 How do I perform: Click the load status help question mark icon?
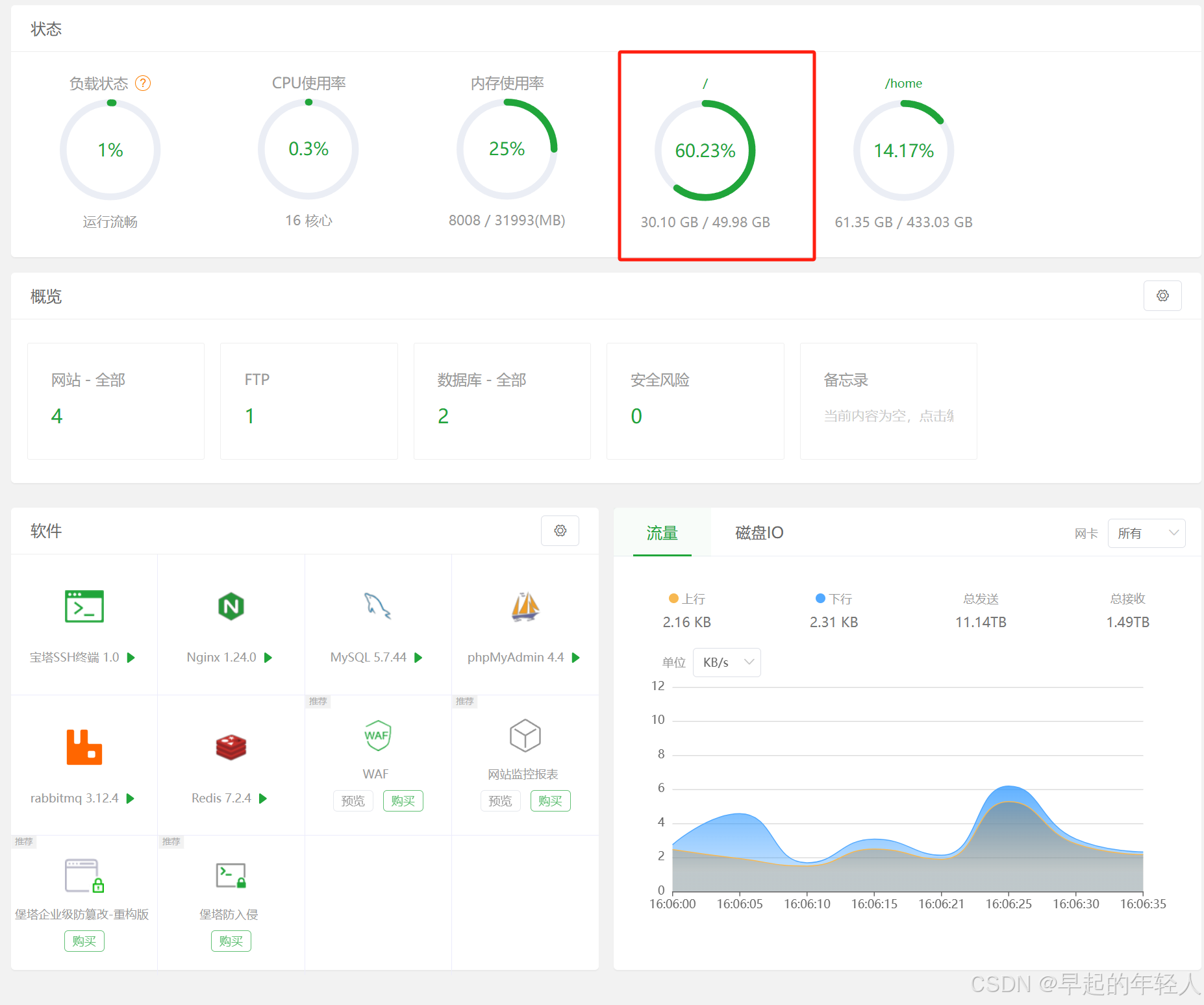click(143, 83)
